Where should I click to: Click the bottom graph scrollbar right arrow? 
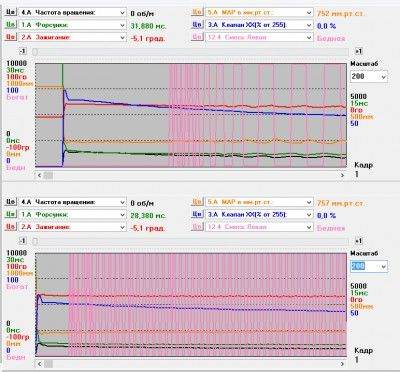pyautogui.click(x=342, y=364)
